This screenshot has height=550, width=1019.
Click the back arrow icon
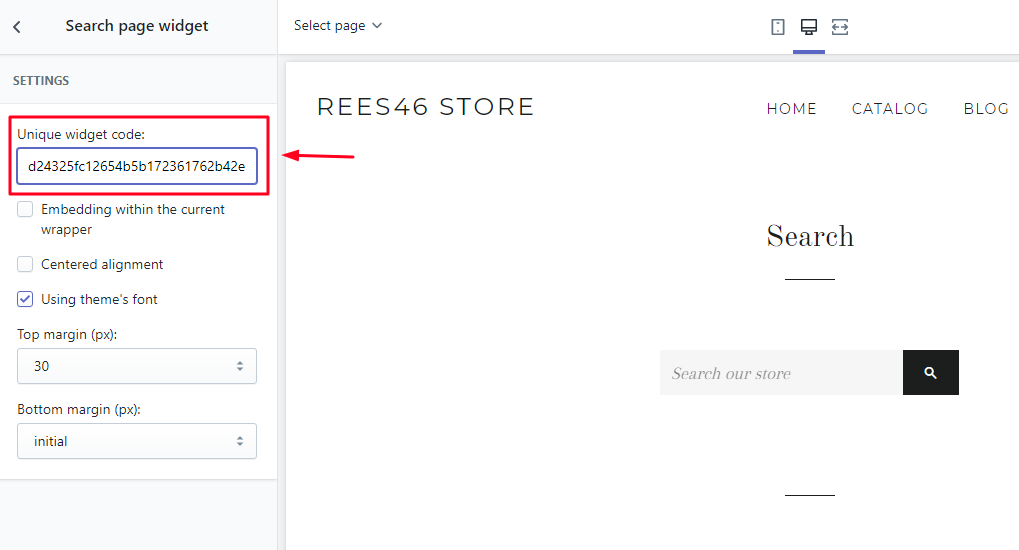pyautogui.click(x=17, y=27)
